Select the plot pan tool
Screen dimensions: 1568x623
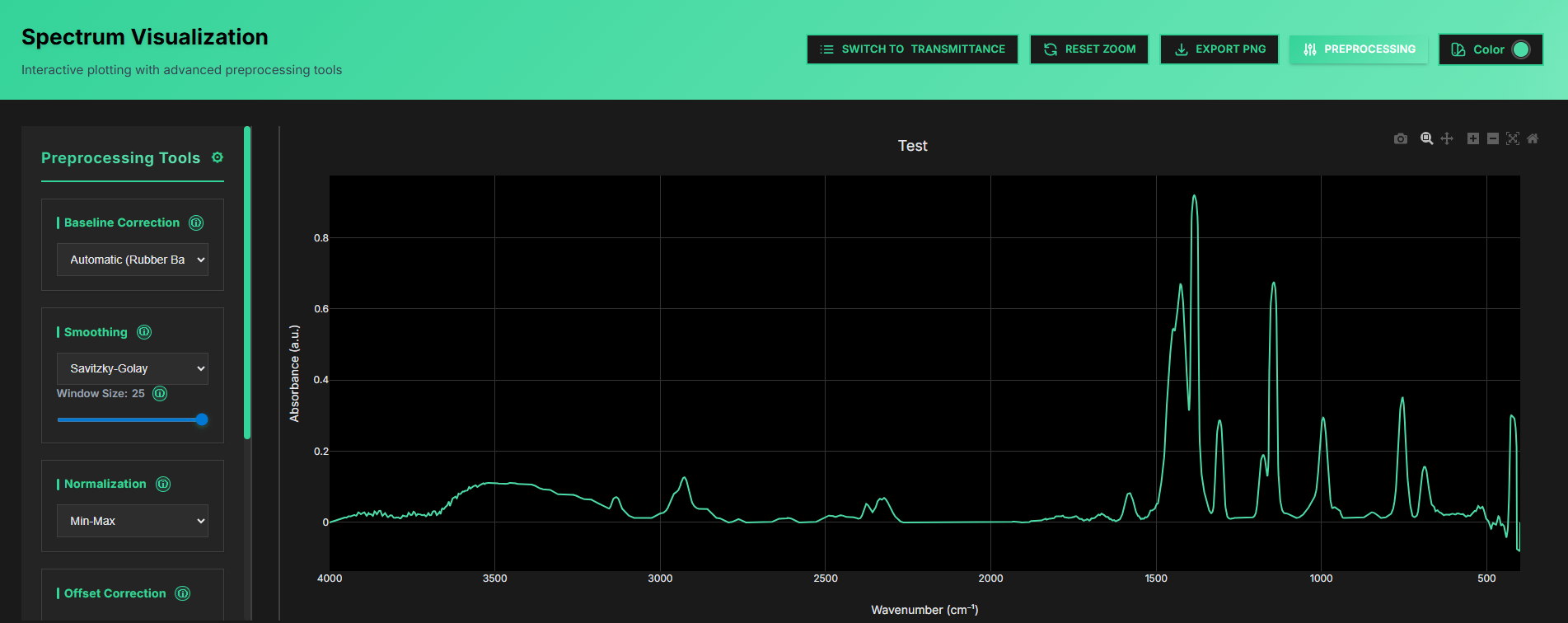click(x=1447, y=138)
